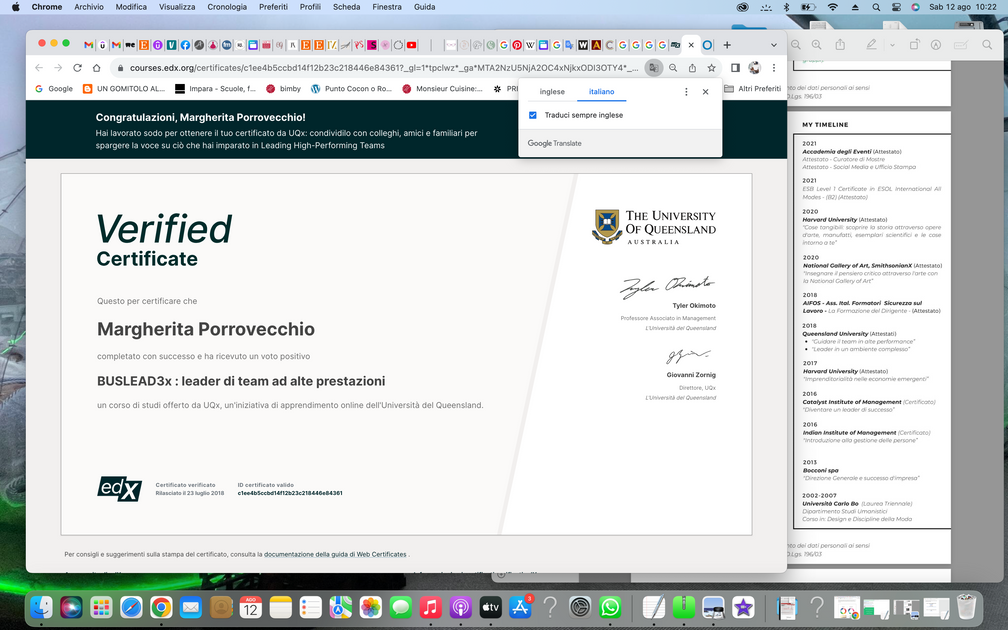Open Calendar from the Dock
The height and width of the screenshot is (630, 1008).
click(251, 607)
